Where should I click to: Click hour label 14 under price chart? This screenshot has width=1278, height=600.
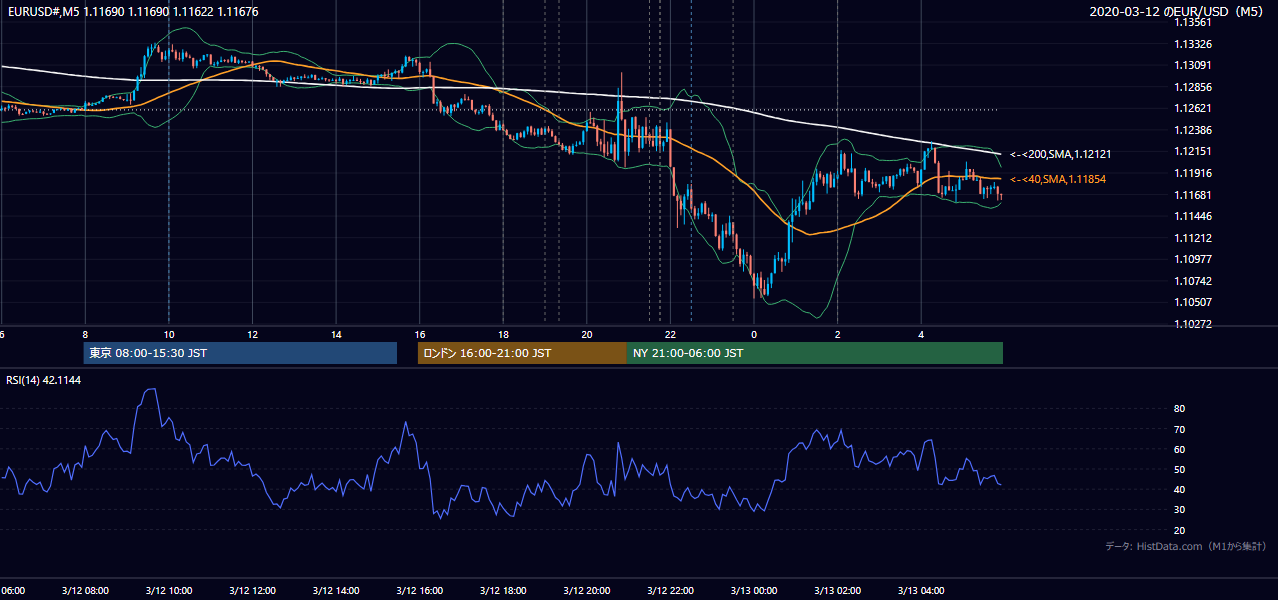336,335
